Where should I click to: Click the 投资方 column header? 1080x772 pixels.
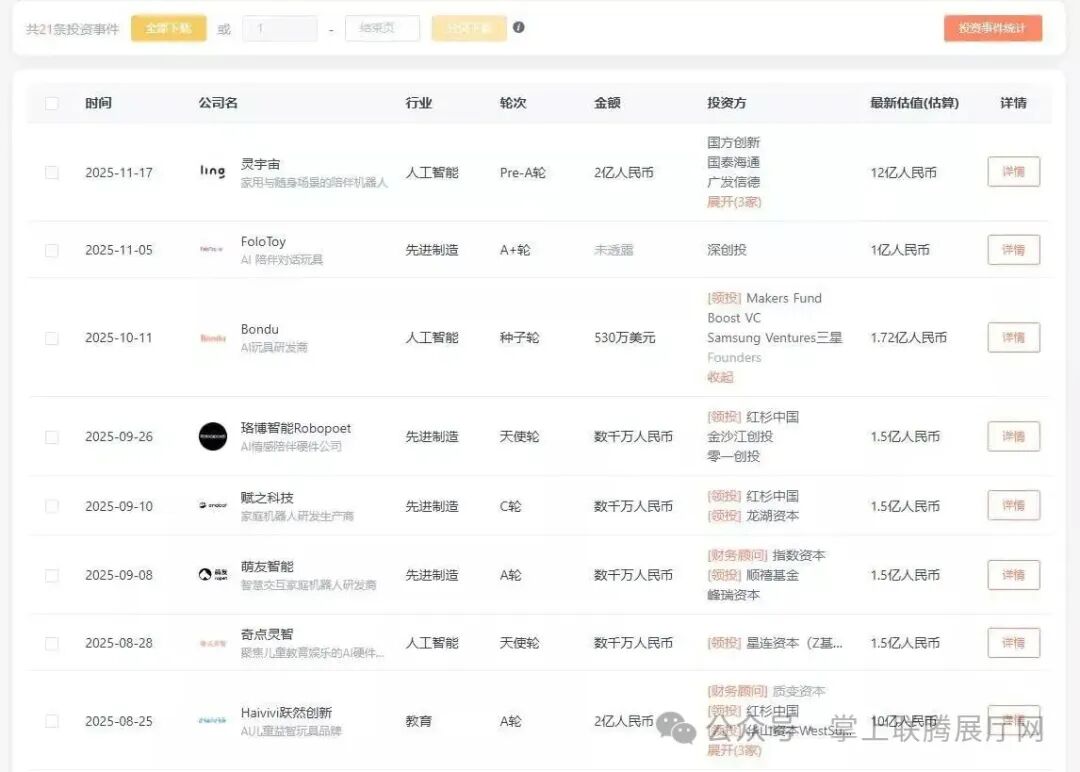727,103
